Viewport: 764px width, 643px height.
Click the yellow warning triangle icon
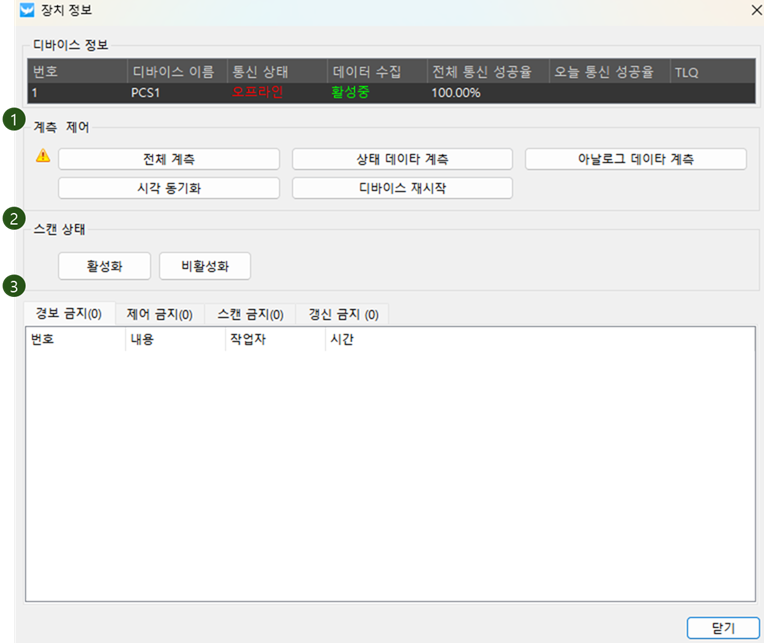(x=43, y=156)
